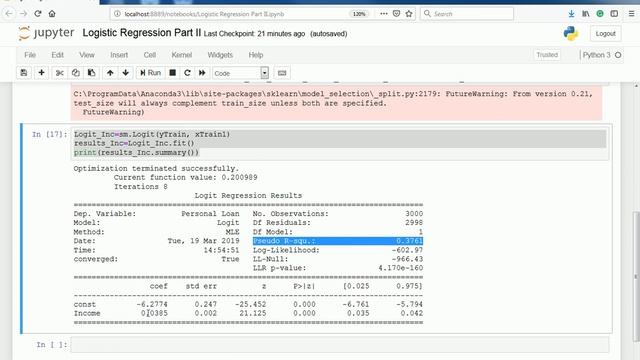Viewport: 640px width, 360px height.
Task: Open the command palette keyboard icon
Action: 282,73
